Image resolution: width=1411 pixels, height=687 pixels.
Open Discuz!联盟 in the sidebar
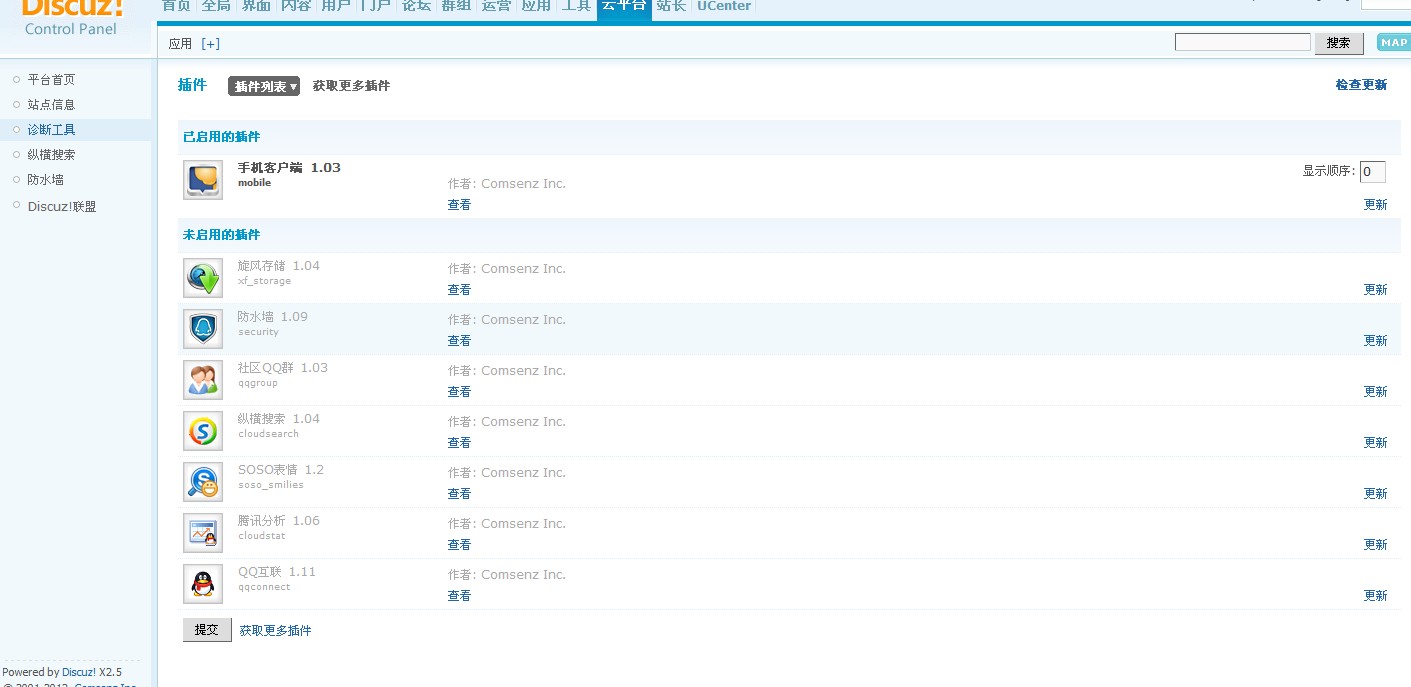(x=62, y=207)
